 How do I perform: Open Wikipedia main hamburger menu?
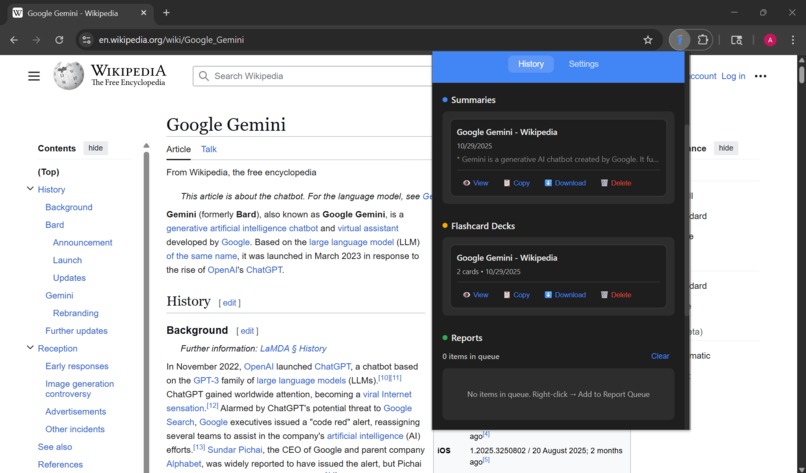tap(34, 76)
